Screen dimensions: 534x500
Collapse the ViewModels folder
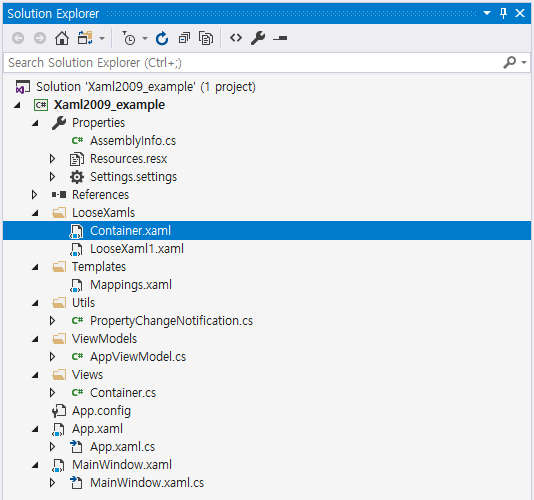coord(35,340)
